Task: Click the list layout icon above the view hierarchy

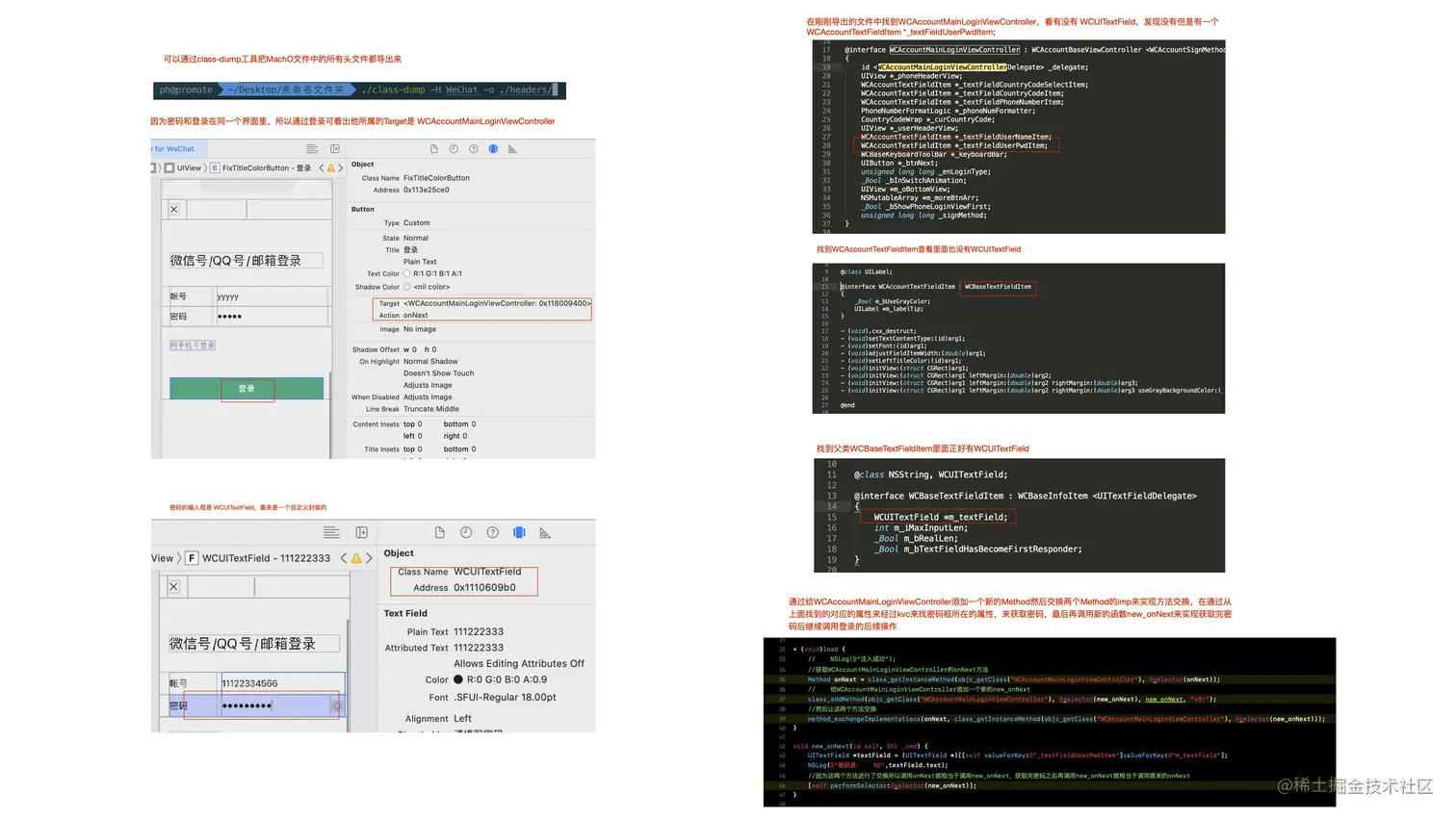Action: pos(331,532)
